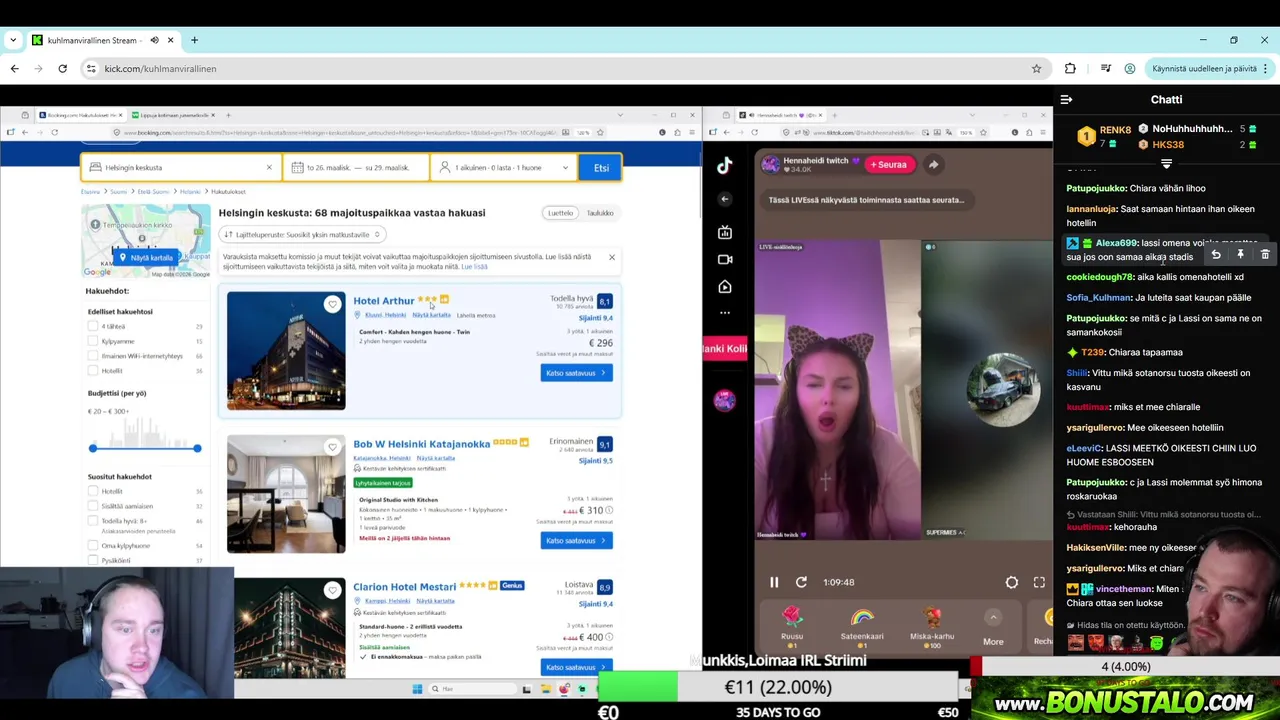This screenshot has height=720, width=1280.
Task: Check Todella hyvä: 8+ filter
Action: (x=93, y=521)
